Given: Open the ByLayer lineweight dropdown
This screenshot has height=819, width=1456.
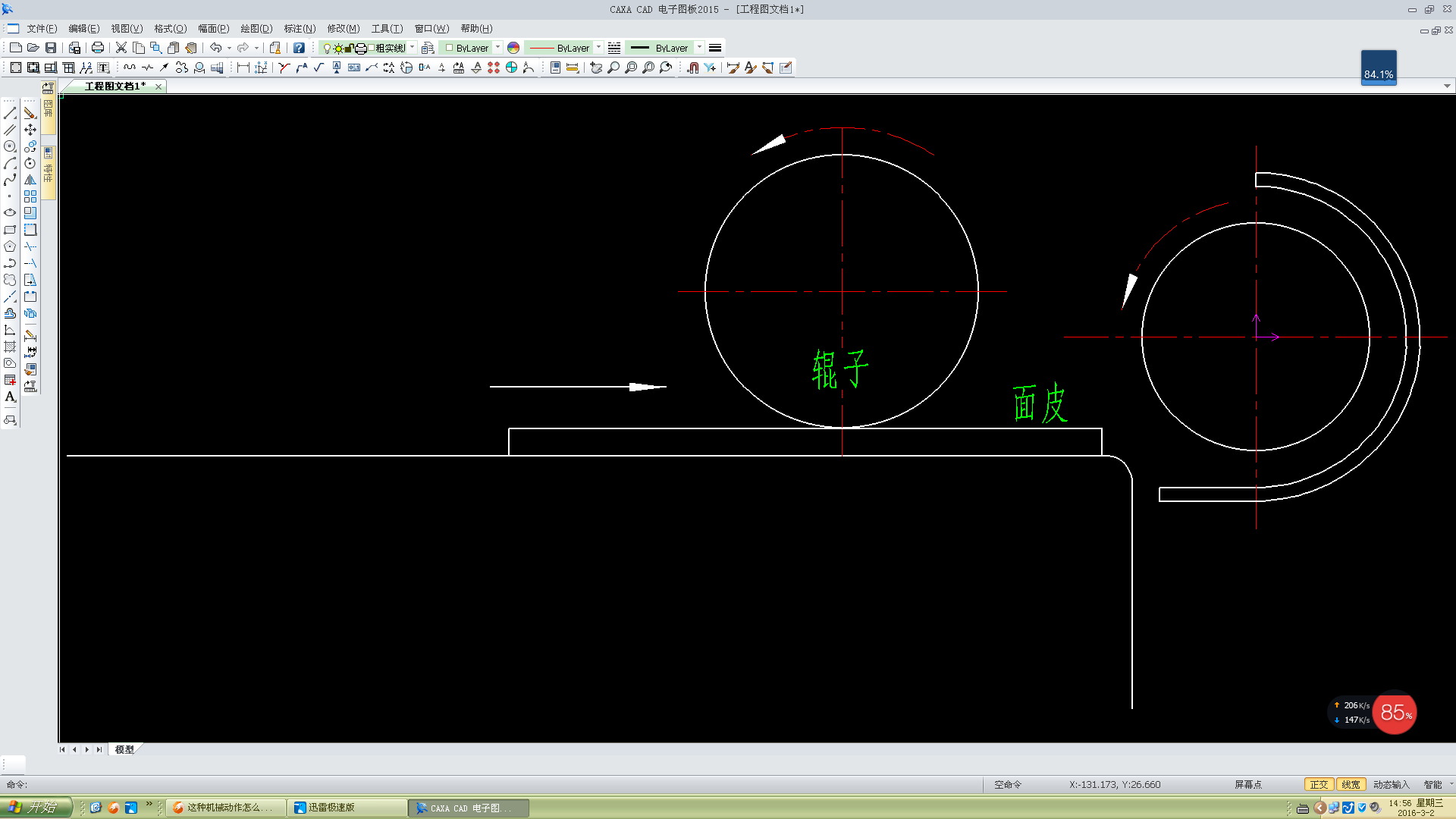Looking at the screenshot, I should pos(699,47).
